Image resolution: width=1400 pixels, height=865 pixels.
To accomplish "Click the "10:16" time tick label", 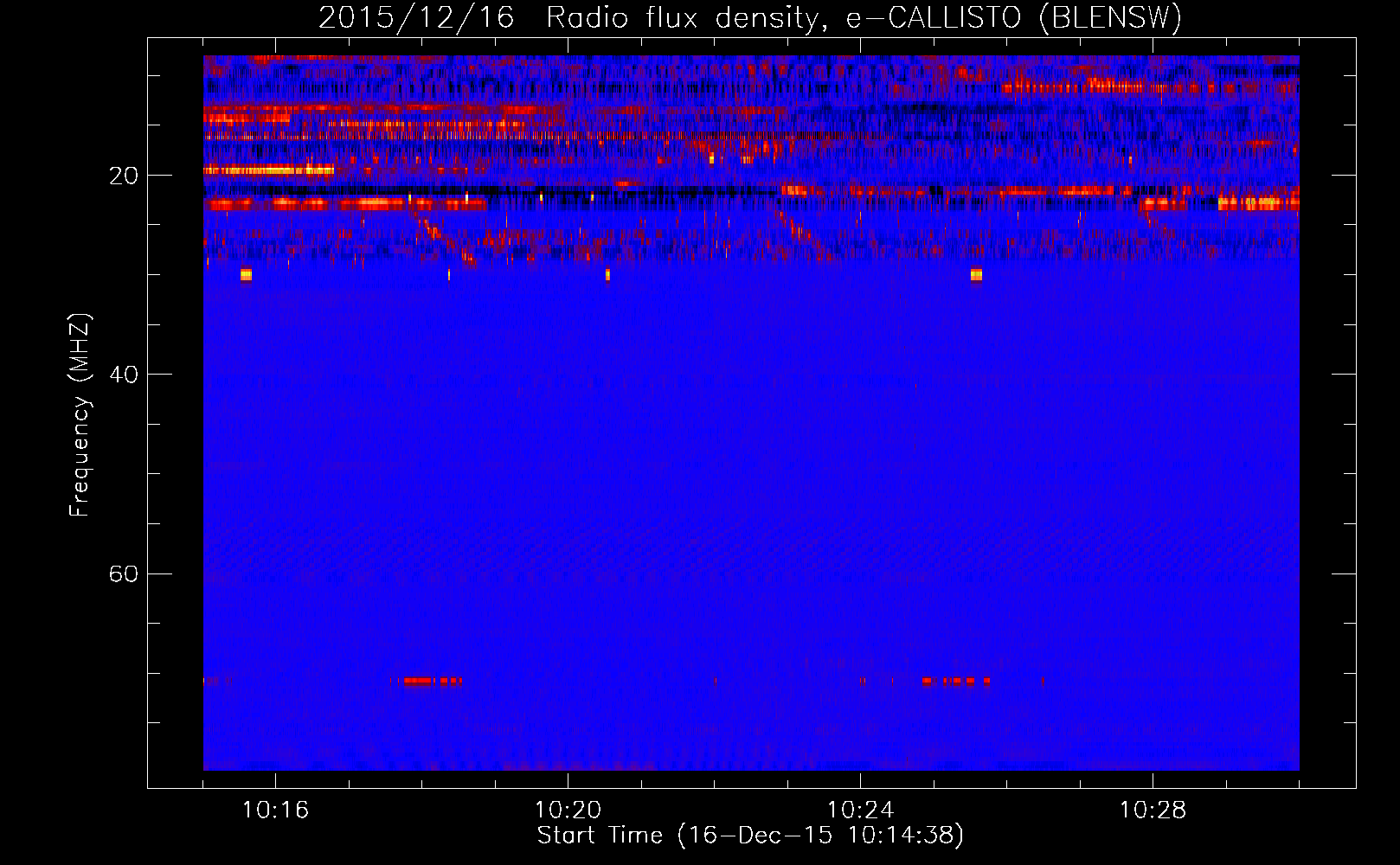I will [x=275, y=811].
